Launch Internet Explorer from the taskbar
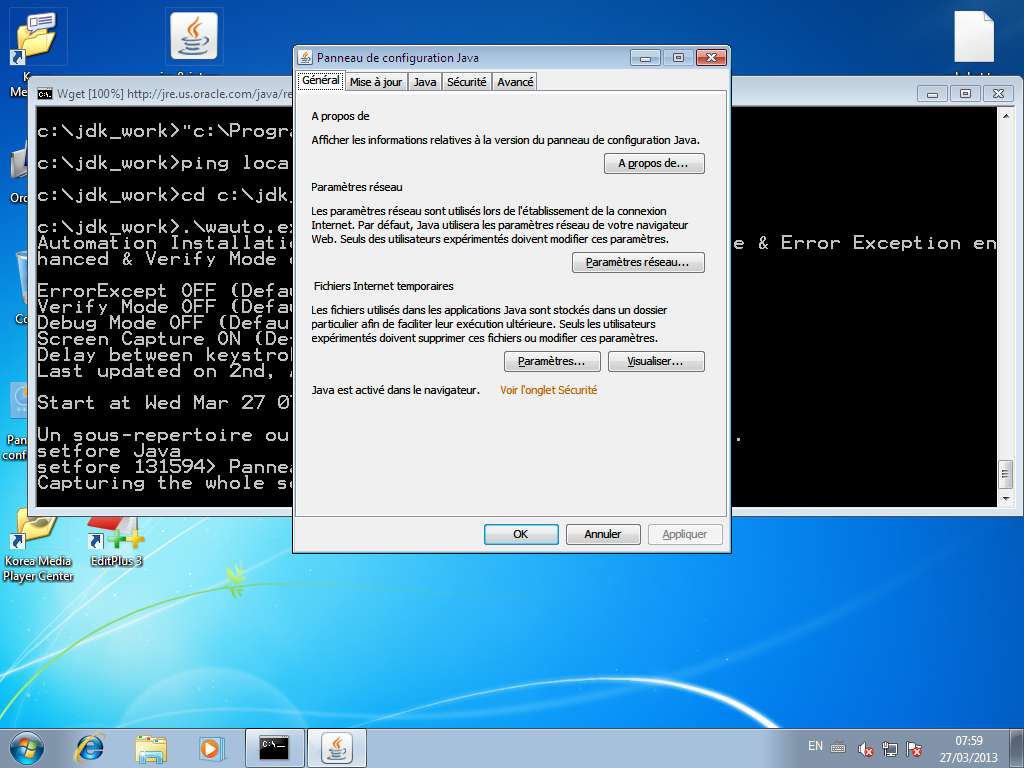The width and height of the screenshot is (1024, 768). [89, 748]
